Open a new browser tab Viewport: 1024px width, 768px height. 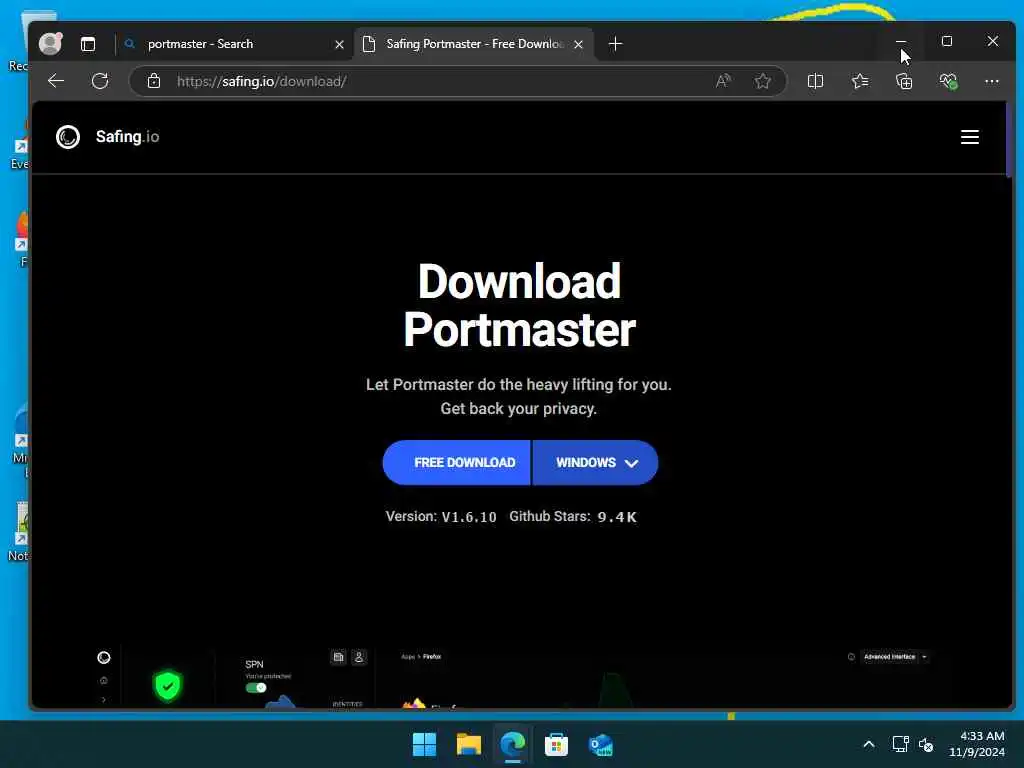coord(615,44)
